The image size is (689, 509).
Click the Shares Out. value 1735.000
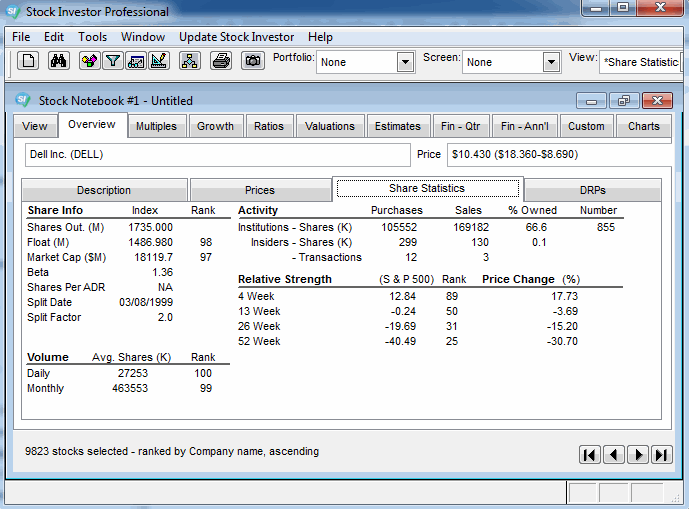tap(150, 227)
